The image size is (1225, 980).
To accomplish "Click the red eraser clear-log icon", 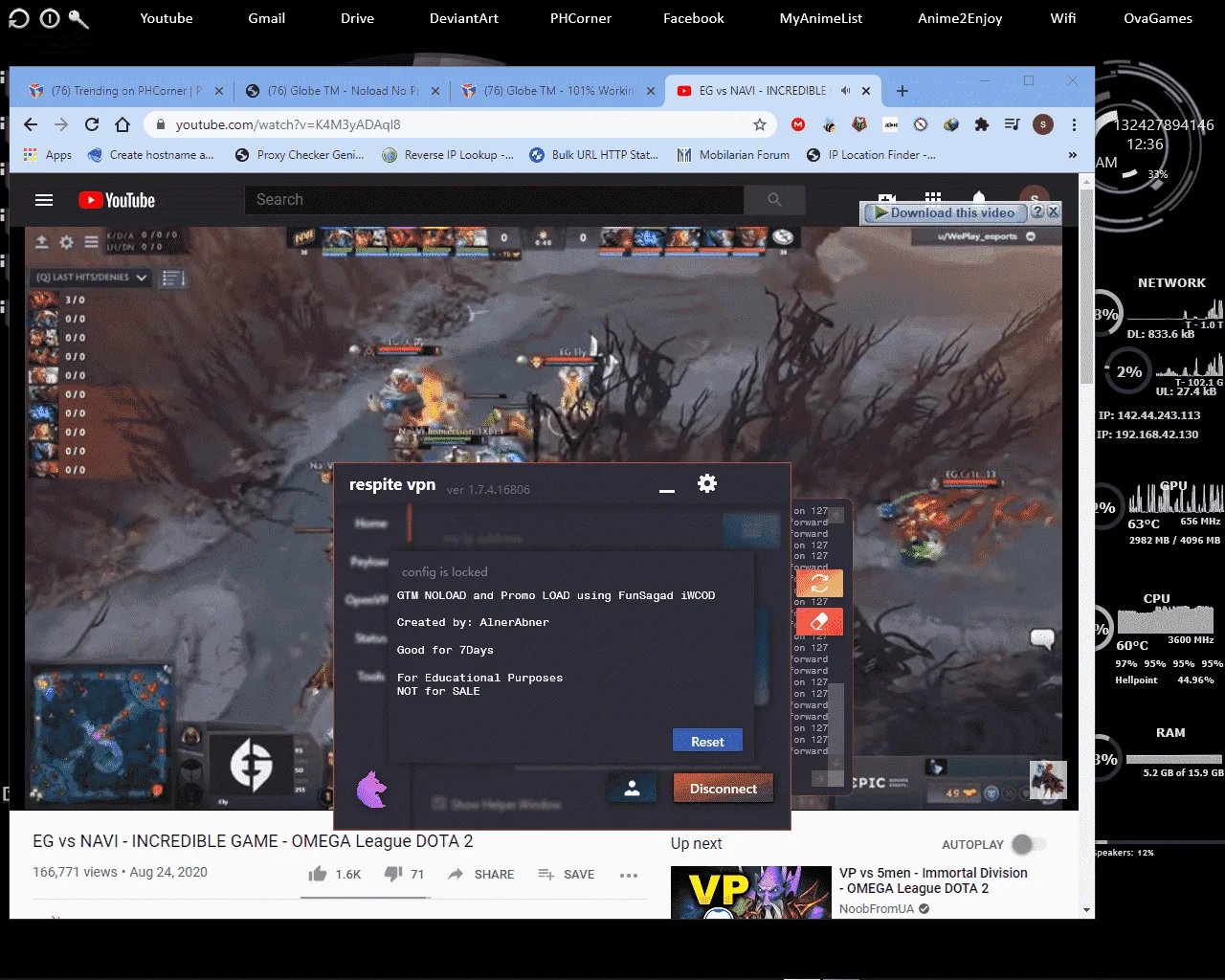I will [819, 621].
